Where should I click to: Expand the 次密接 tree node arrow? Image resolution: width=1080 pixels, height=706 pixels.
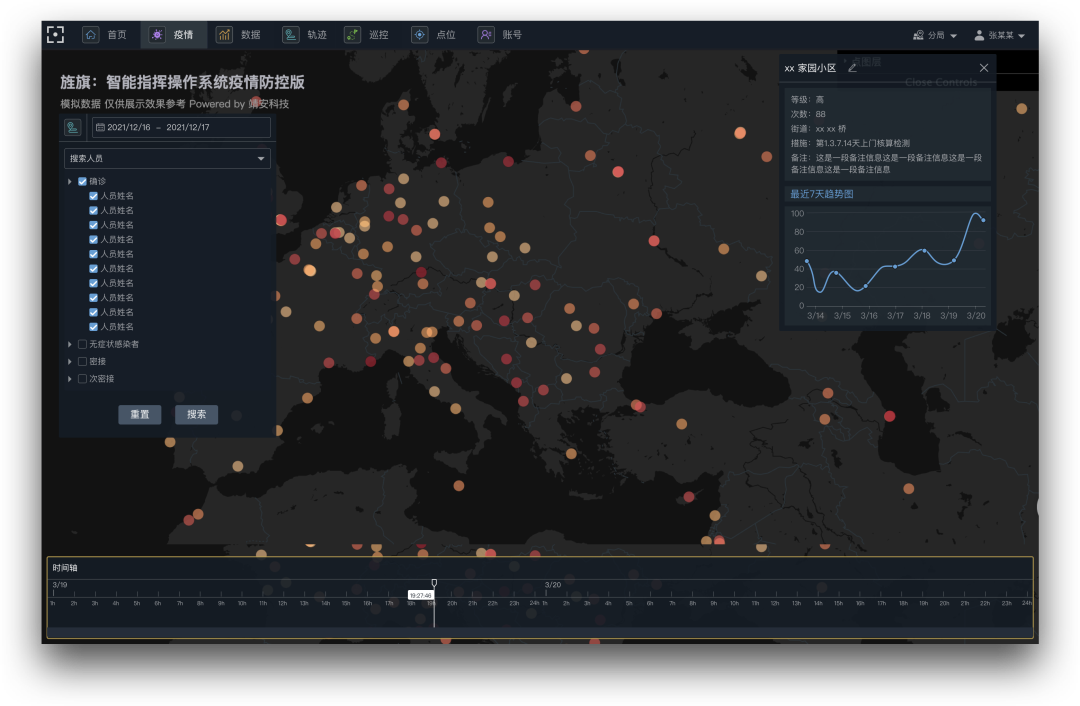pos(70,378)
